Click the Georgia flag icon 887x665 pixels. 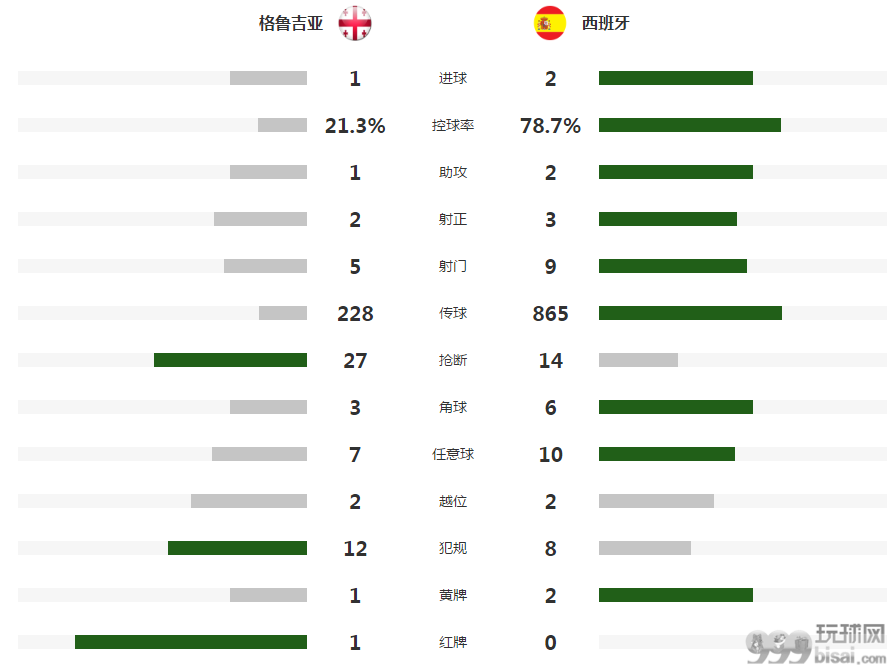pos(355,23)
